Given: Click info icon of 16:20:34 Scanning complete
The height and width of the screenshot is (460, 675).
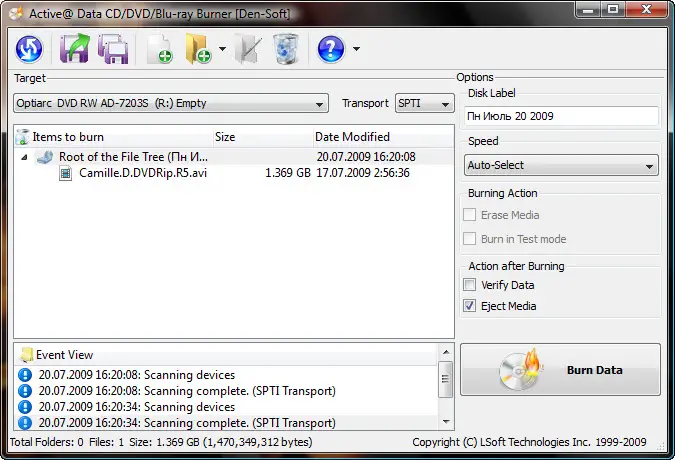Looking at the screenshot, I should coord(25,423).
